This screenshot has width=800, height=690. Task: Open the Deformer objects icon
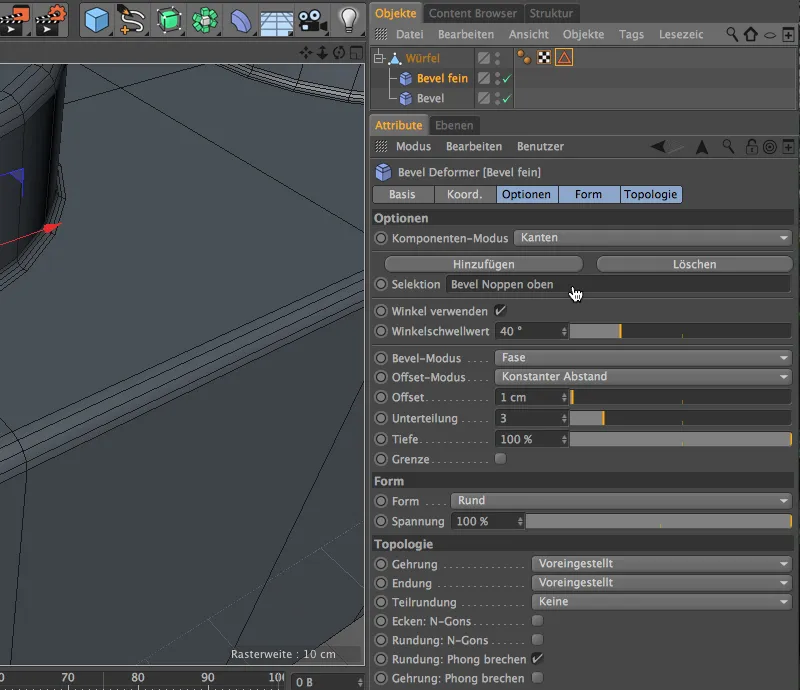tap(240, 21)
